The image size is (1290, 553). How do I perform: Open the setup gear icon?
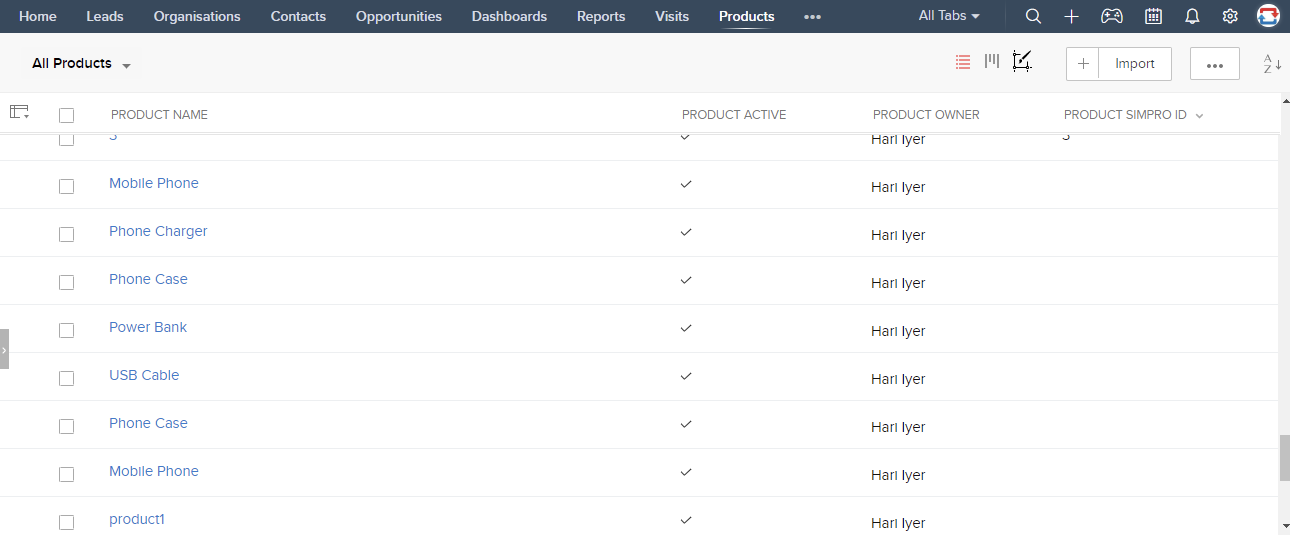point(1230,16)
